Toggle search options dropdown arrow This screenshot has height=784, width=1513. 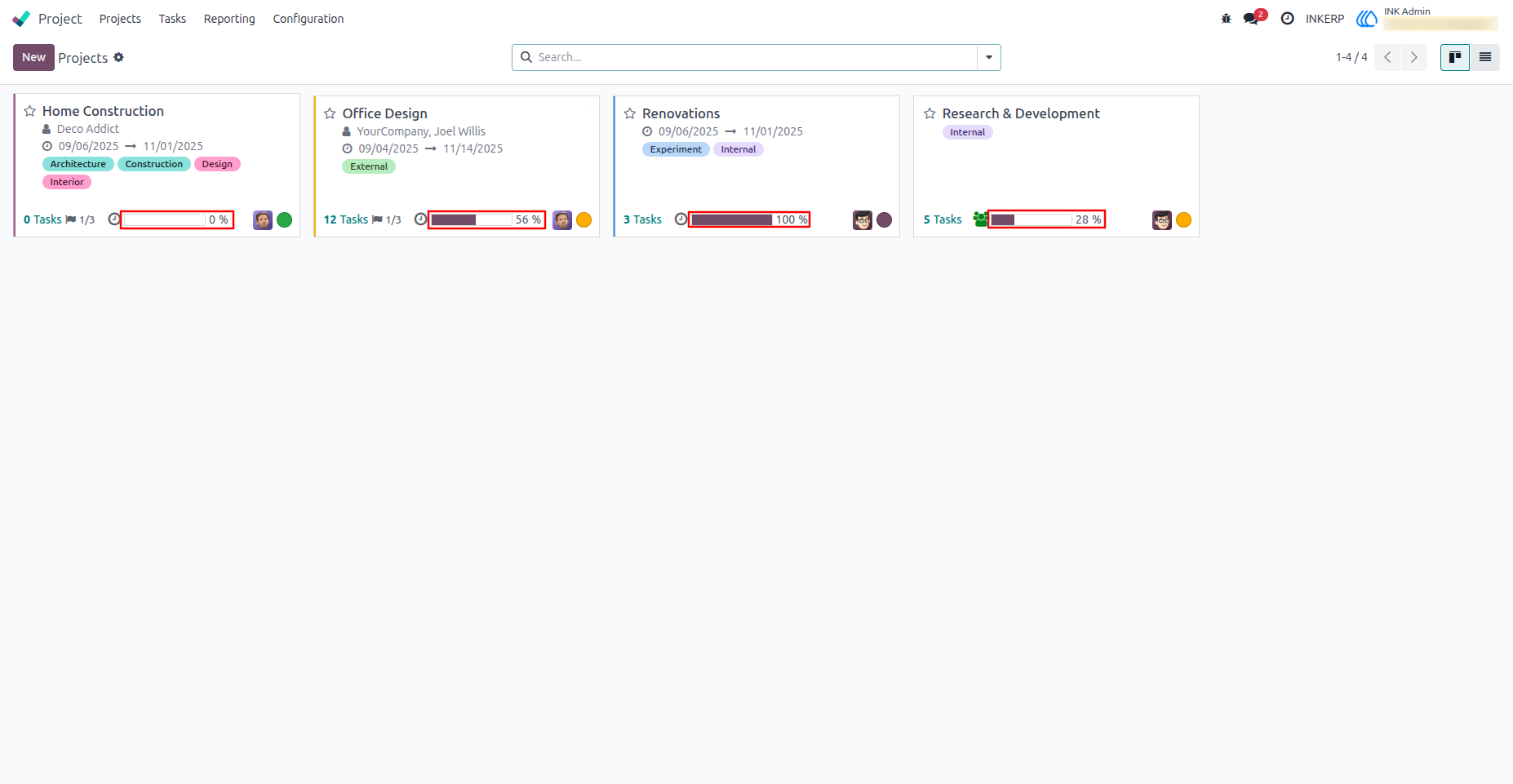(989, 57)
